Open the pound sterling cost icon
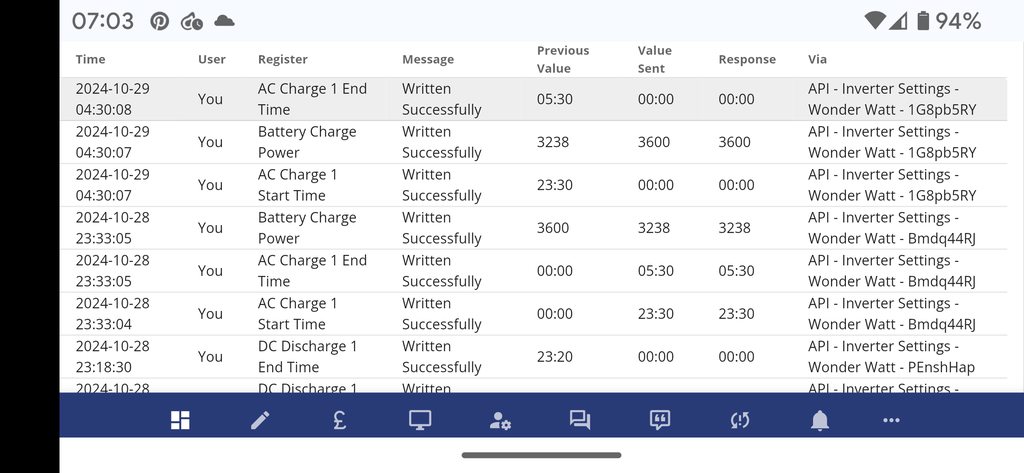This screenshot has height=473, width=1024. click(340, 421)
